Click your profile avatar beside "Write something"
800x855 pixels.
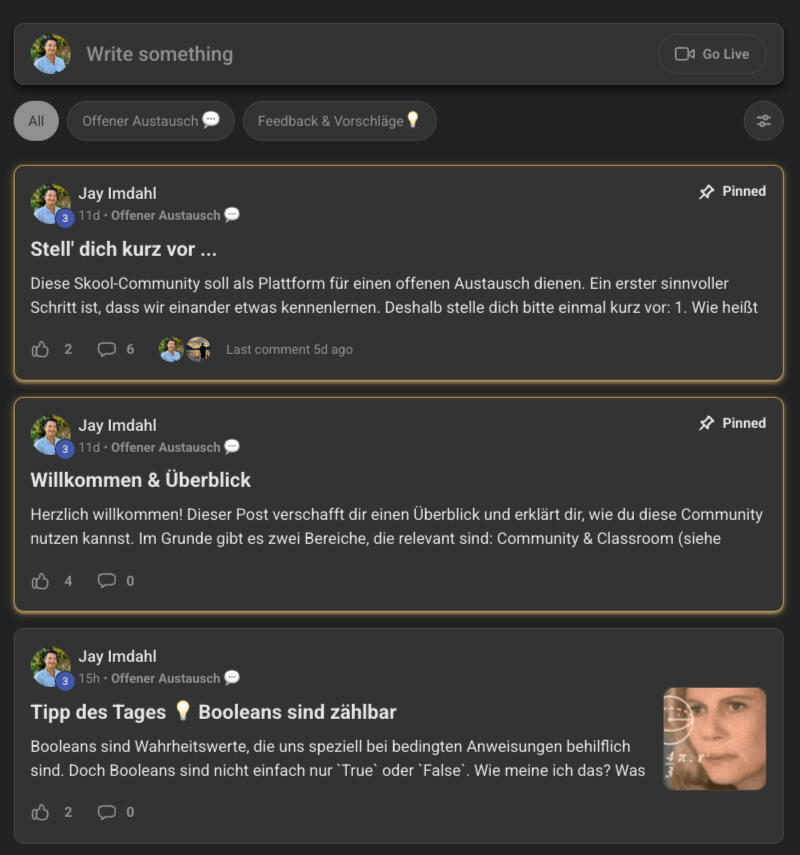point(51,54)
